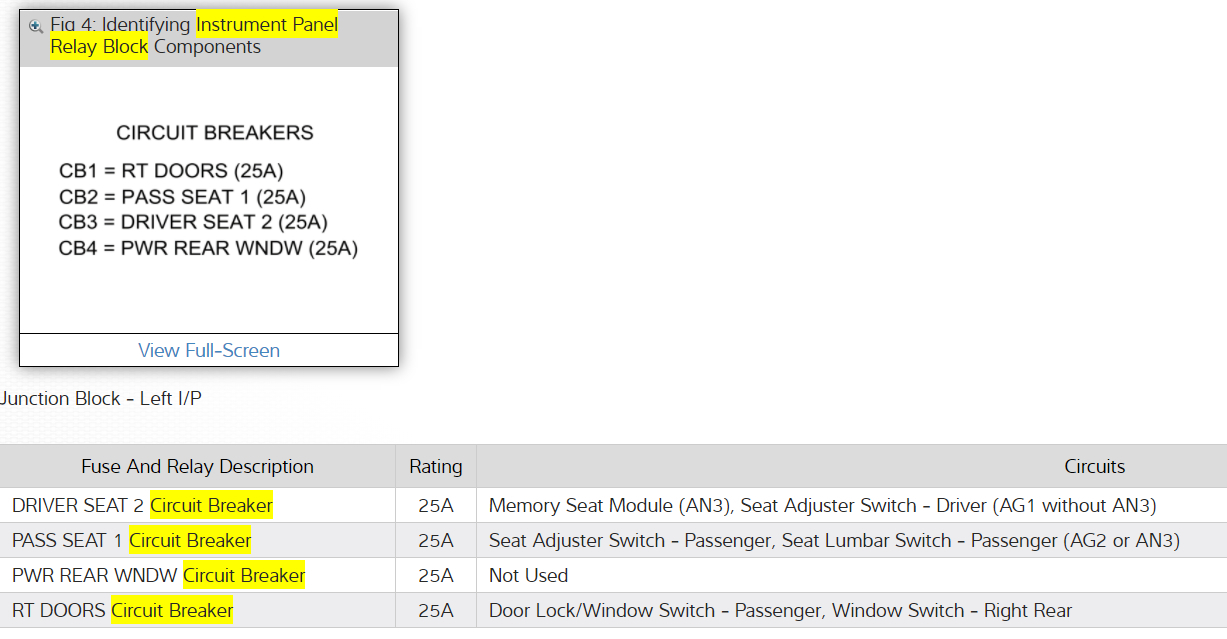Select the Door Lock/Window Switch circuits cell
This screenshot has width=1227, height=639.
[x=780, y=611]
